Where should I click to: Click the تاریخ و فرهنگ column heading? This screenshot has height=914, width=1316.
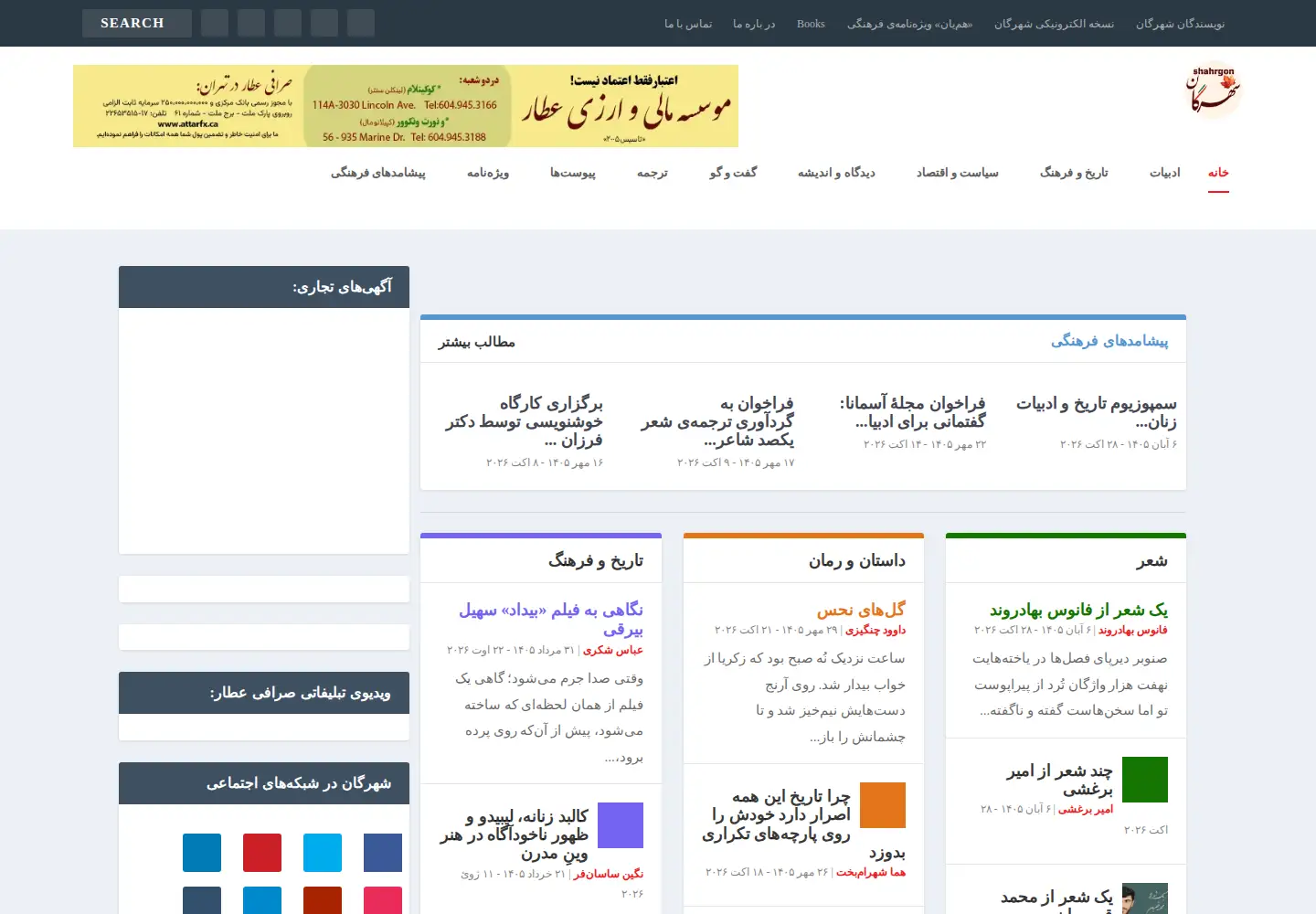pyautogui.click(x=596, y=560)
